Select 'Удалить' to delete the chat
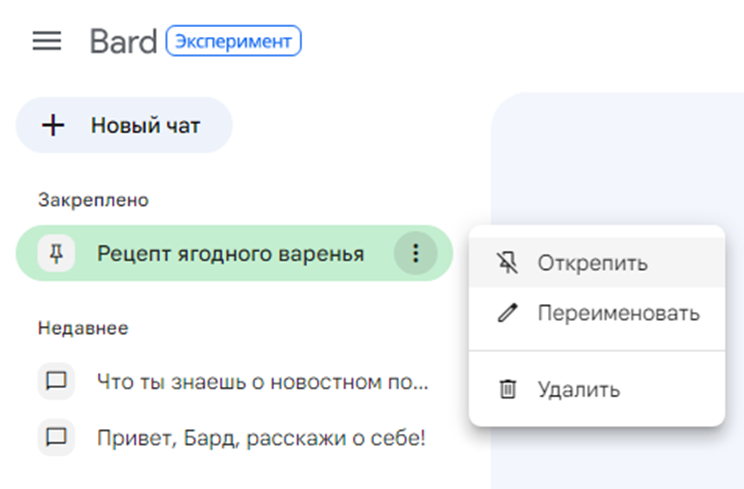The height and width of the screenshot is (489, 744). click(578, 389)
